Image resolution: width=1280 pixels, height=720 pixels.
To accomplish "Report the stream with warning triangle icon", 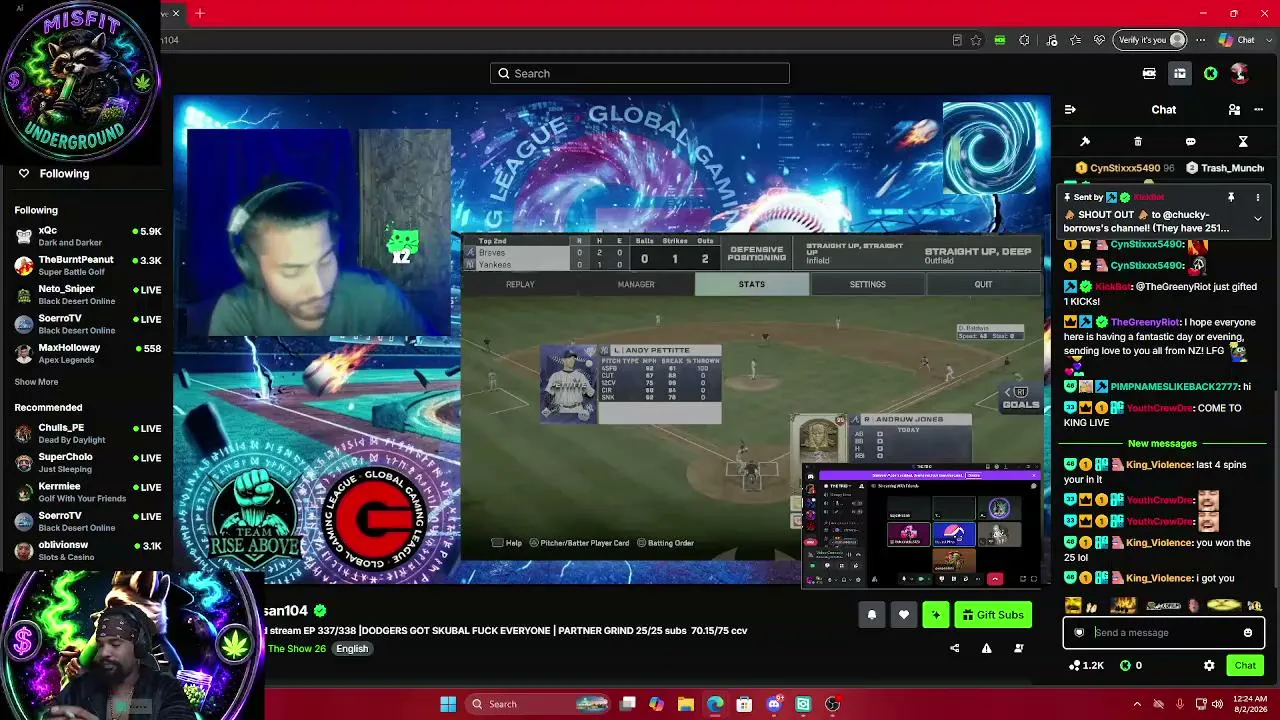I will click(x=986, y=648).
